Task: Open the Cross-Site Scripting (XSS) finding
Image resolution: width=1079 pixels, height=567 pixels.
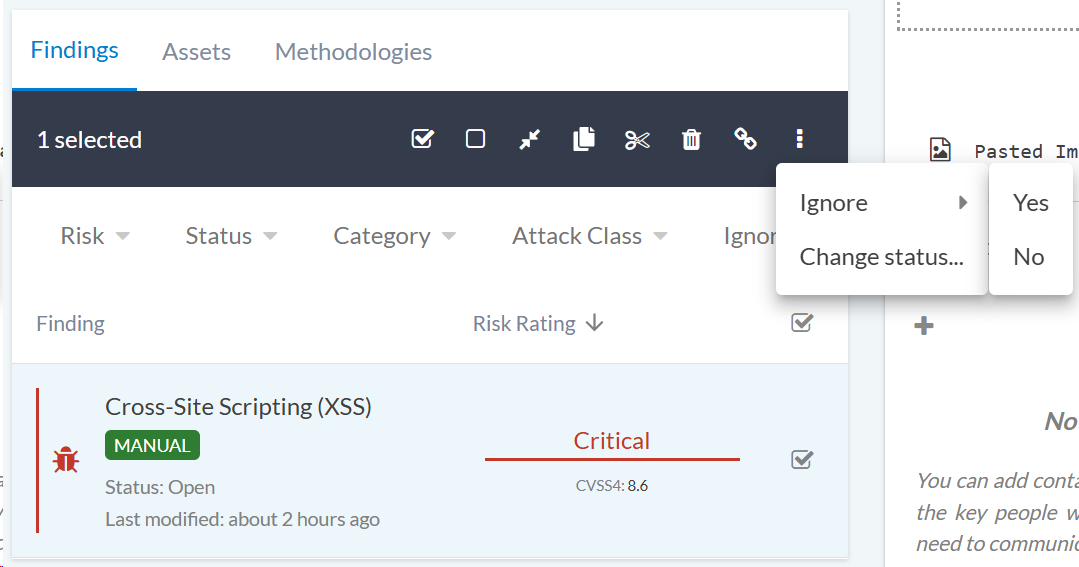Action: click(238, 407)
